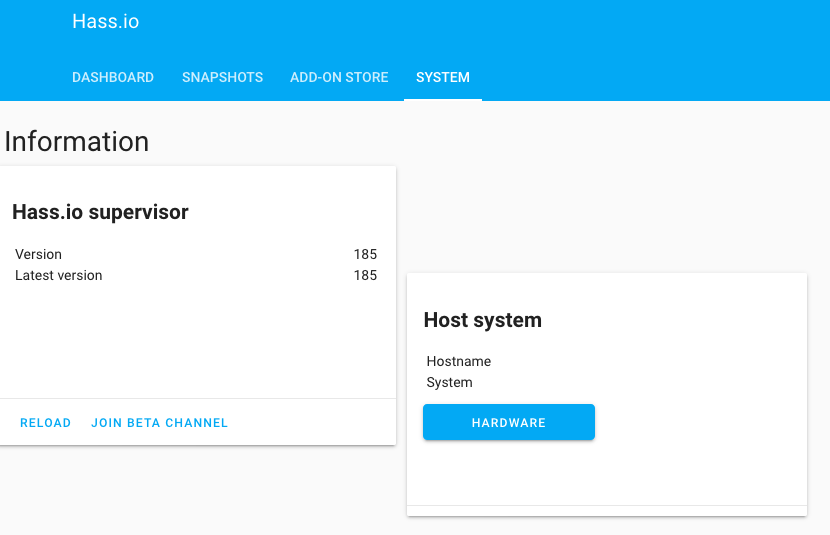830x535 pixels.
Task: Open the Snapshots tab
Action: pos(222,77)
